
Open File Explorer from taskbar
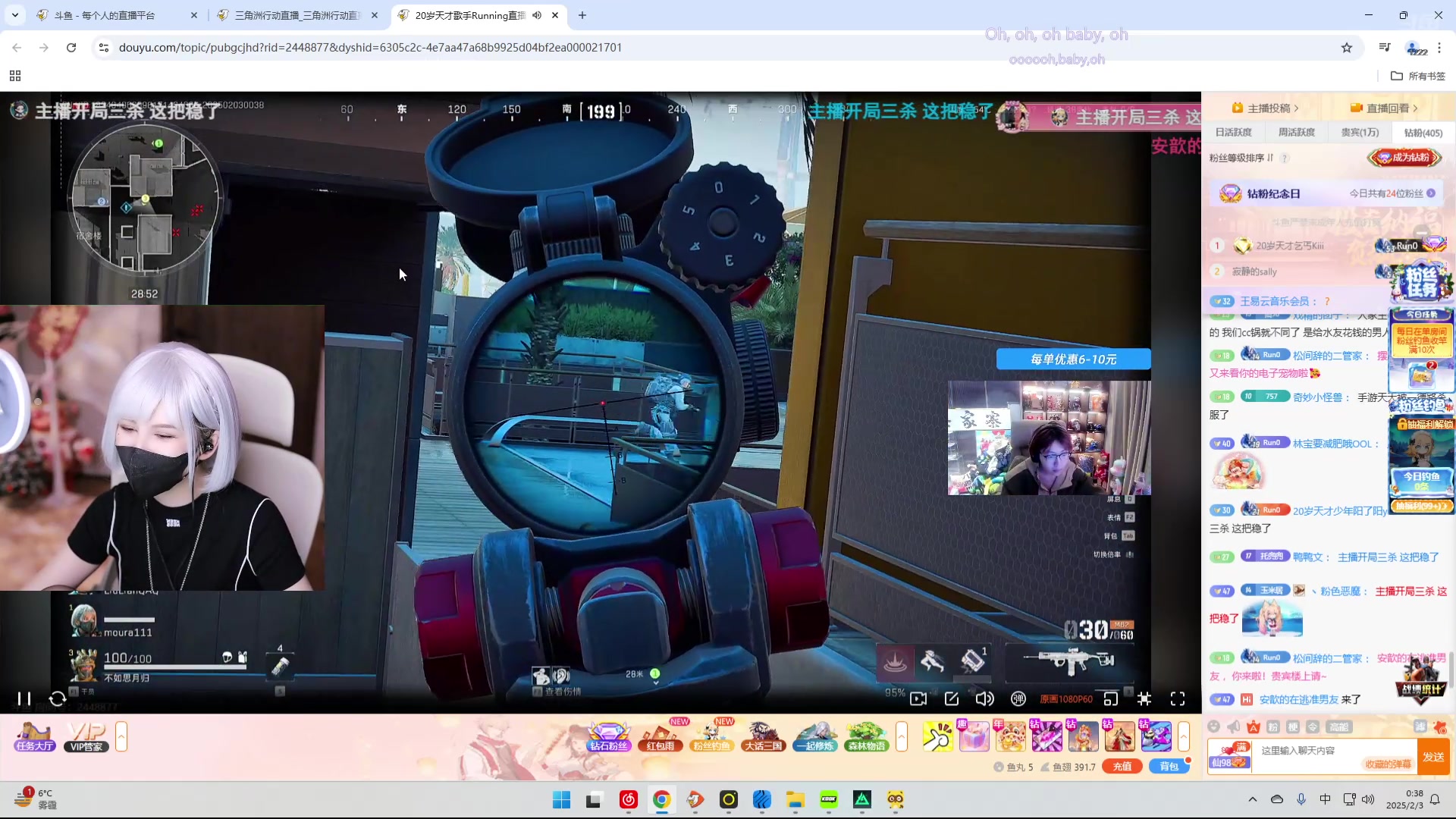tap(795, 800)
